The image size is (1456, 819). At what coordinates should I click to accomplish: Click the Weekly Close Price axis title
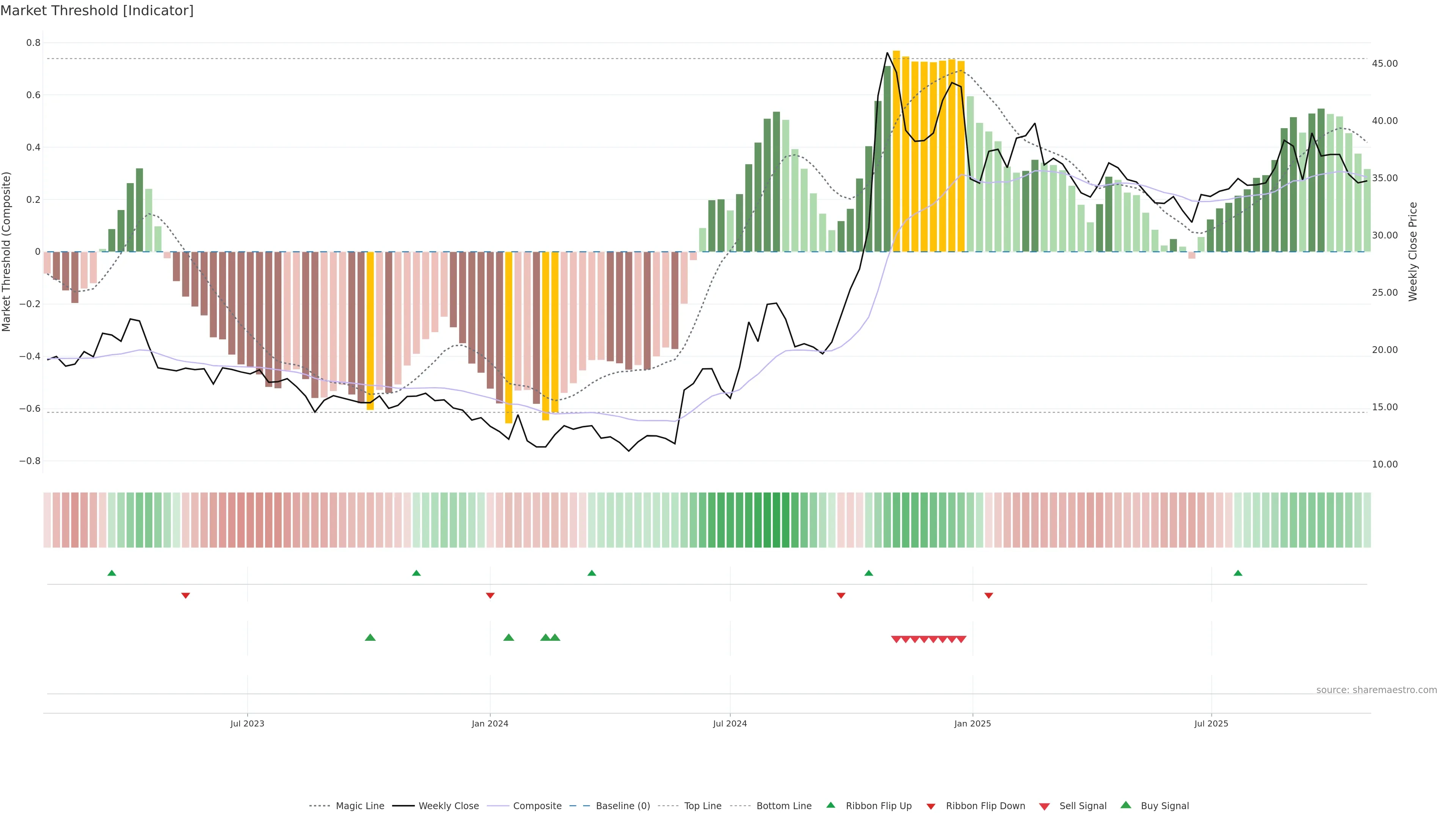(x=1413, y=251)
